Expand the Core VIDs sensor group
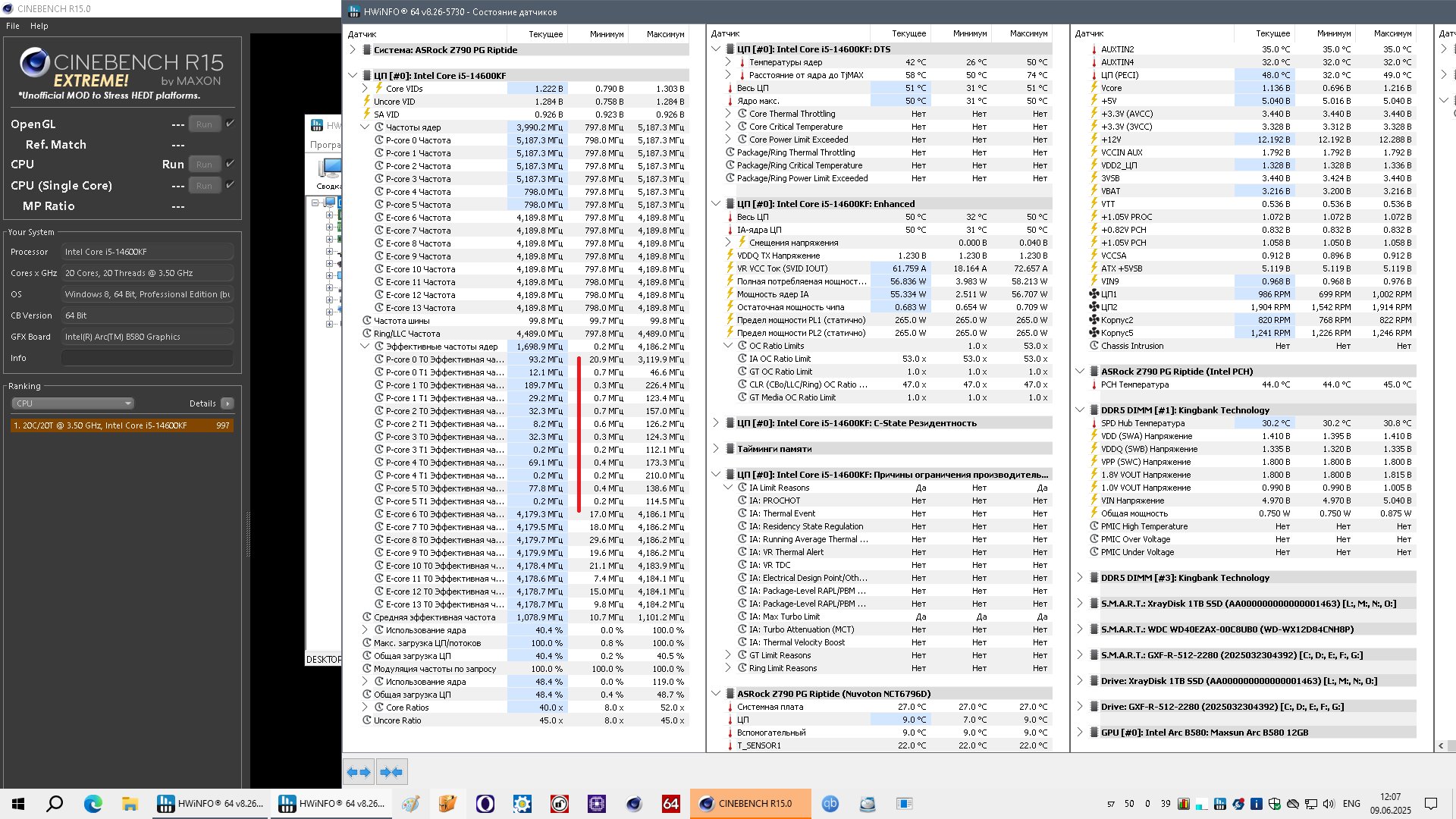 (x=365, y=89)
